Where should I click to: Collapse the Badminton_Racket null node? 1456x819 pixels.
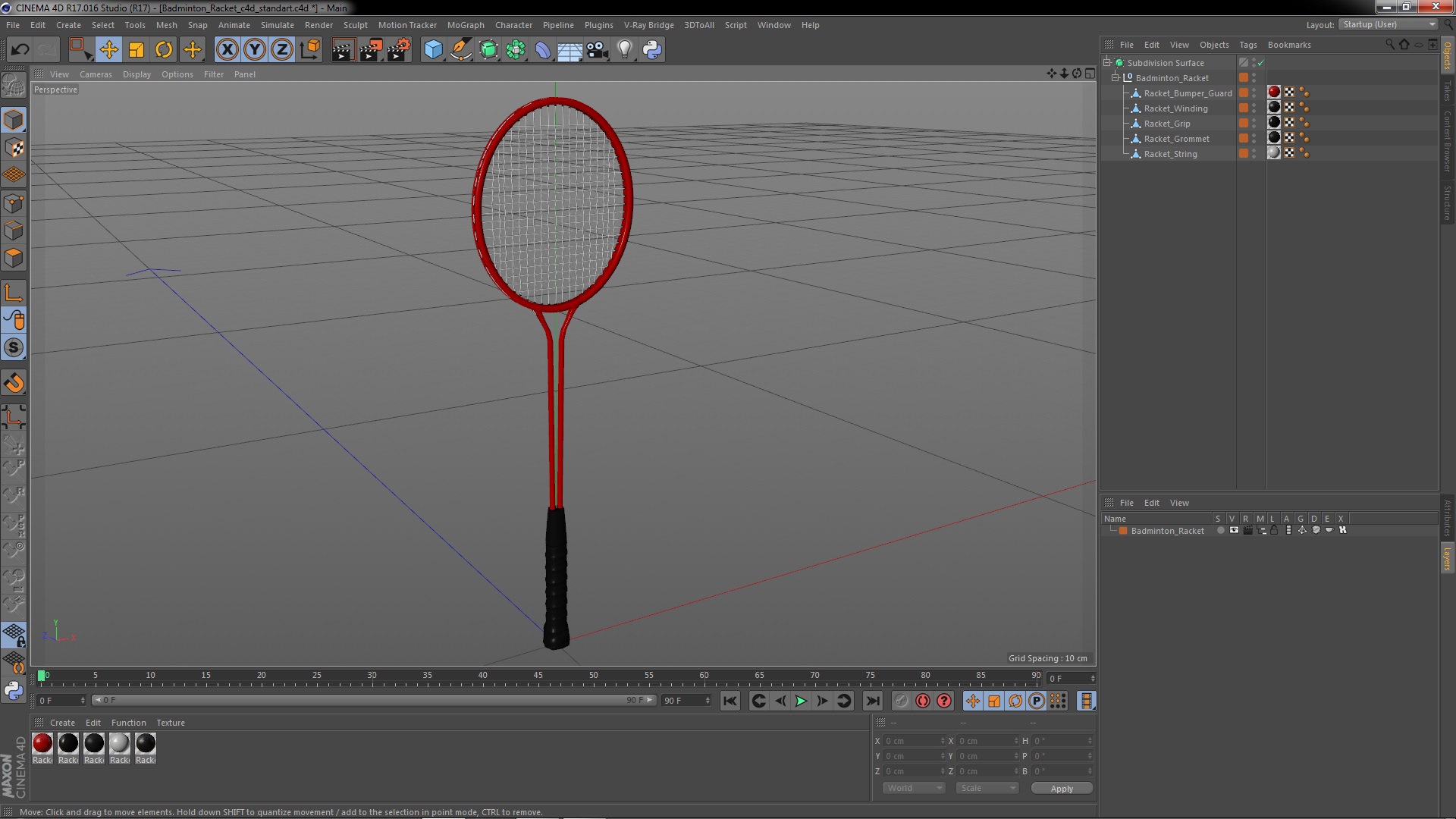tap(1116, 77)
